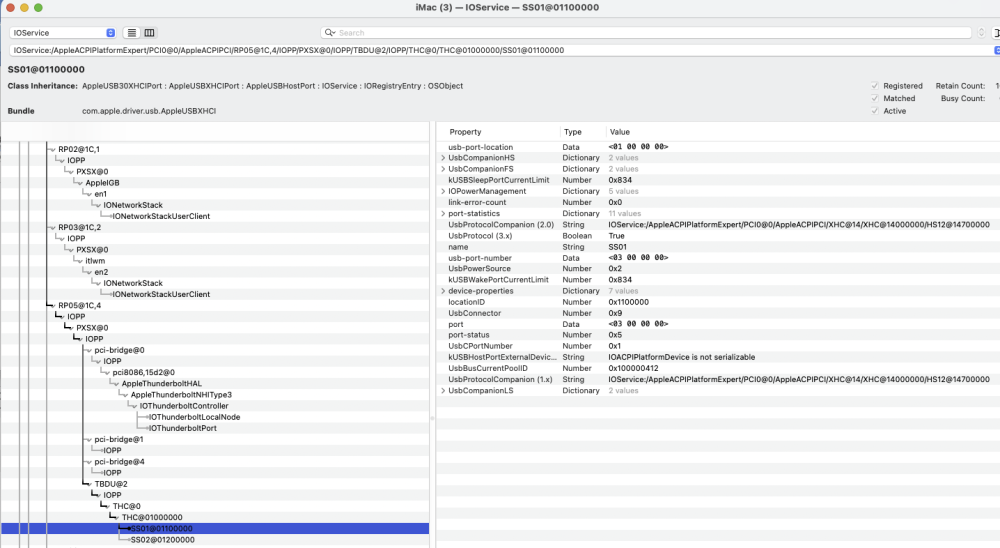Image resolution: width=1000 pixels, height=548 pixels.
Task: Select pci8086,15d2@0 in the tree
Action: (143, 373)
